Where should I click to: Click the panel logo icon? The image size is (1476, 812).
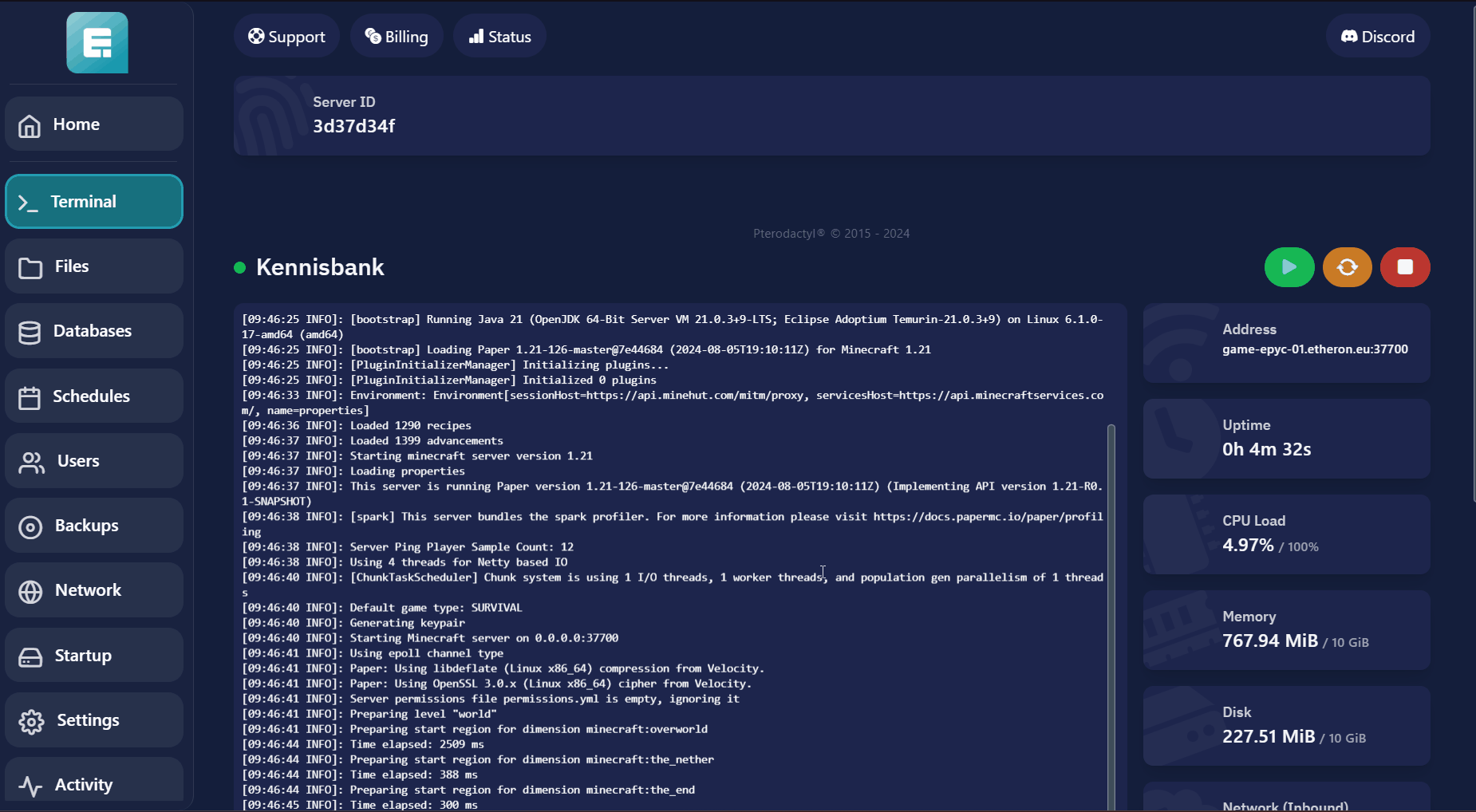(97, 43)
